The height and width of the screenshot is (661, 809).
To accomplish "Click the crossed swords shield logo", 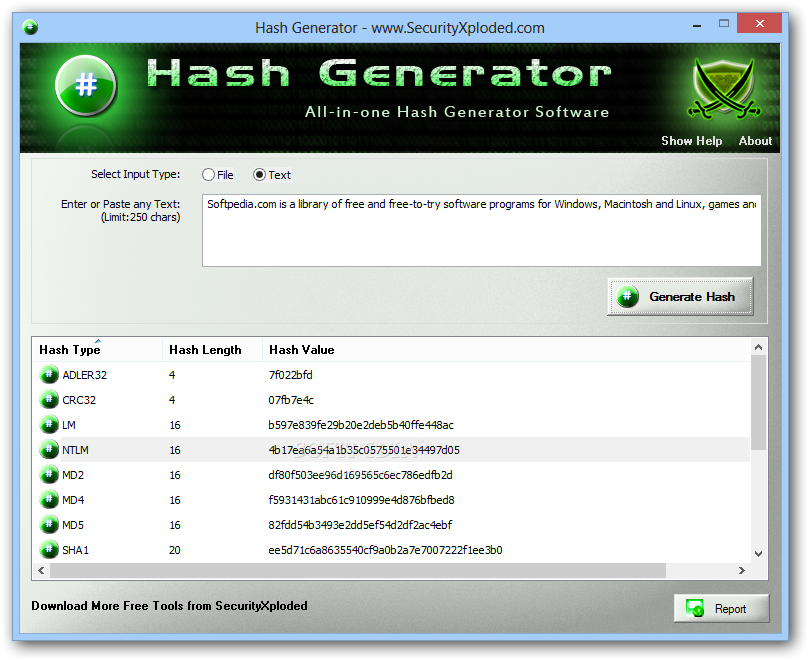I will 723,89.
